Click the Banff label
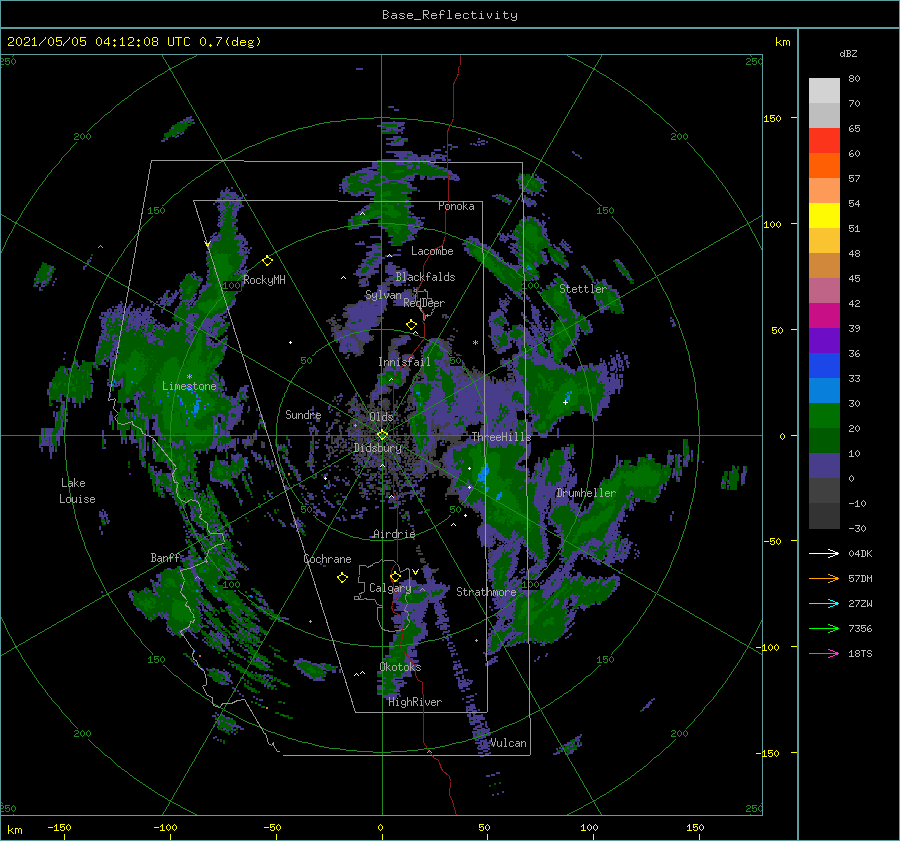The image size is (900, 841). point(165,558)
